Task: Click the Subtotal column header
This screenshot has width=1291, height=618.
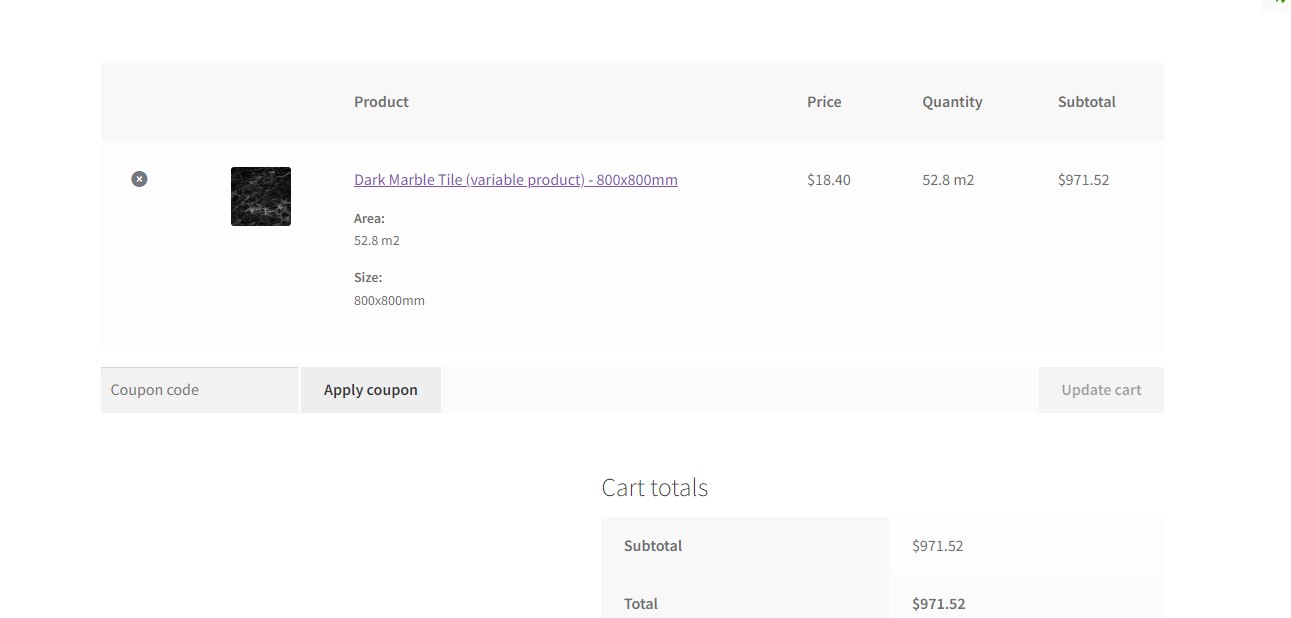Action: [1086, 101]
